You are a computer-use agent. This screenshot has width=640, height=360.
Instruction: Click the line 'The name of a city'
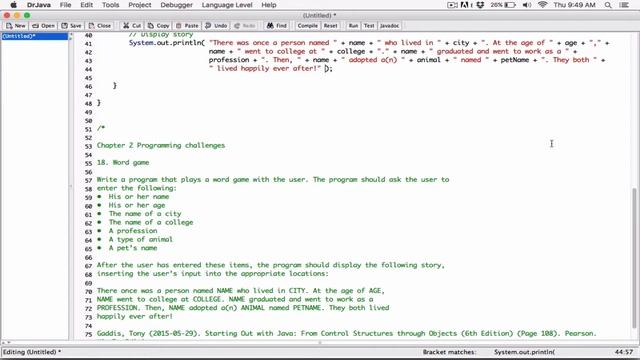click(145, 213)
